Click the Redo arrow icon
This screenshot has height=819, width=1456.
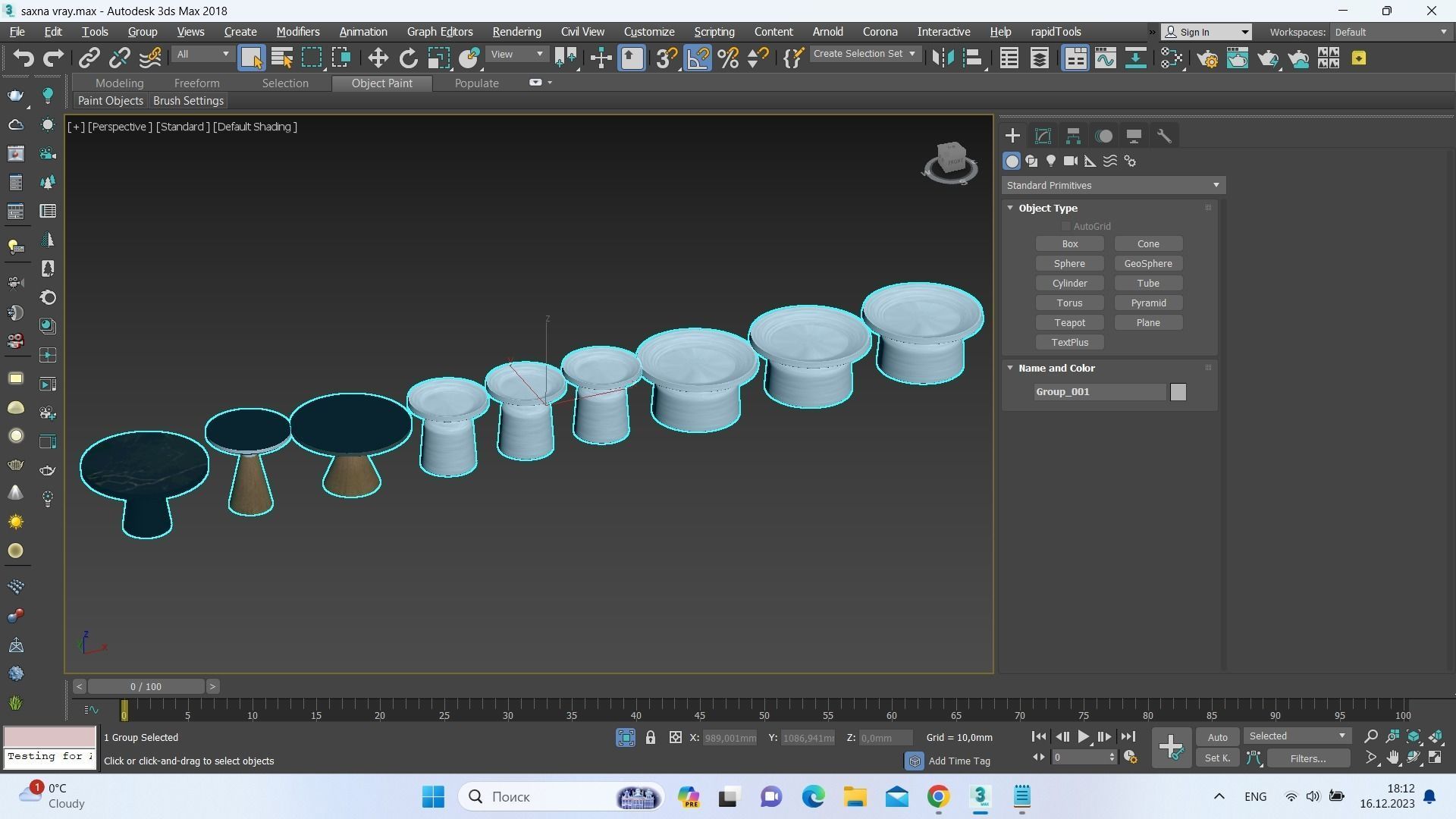point(53,58)
